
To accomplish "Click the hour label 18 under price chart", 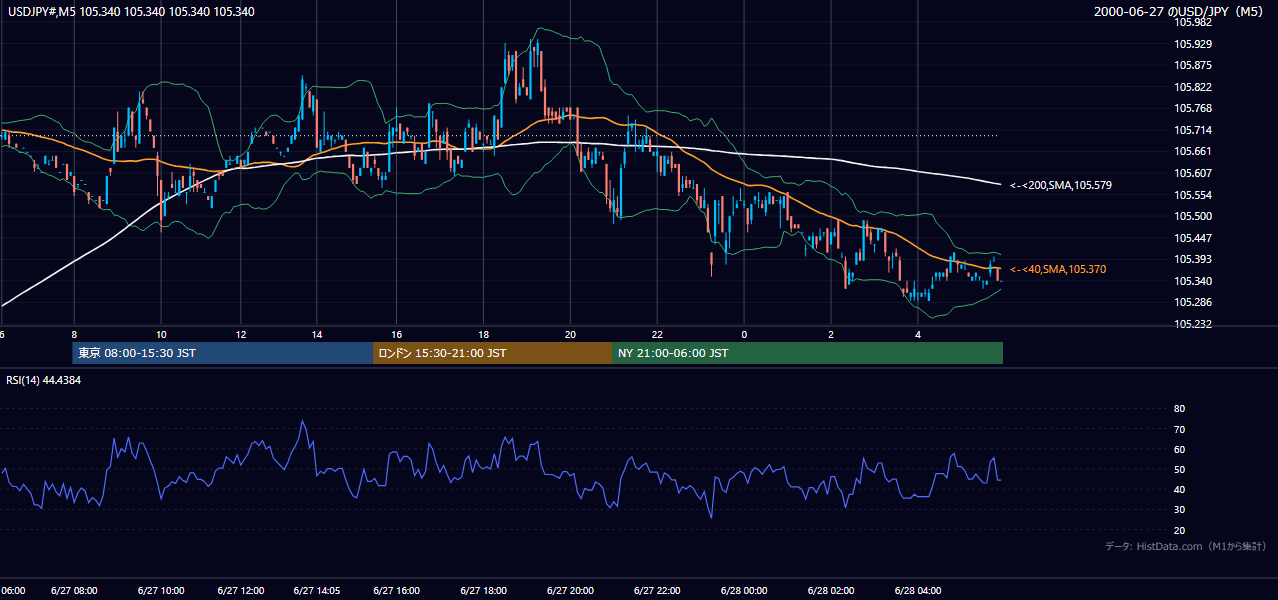I will click(483, 334).
